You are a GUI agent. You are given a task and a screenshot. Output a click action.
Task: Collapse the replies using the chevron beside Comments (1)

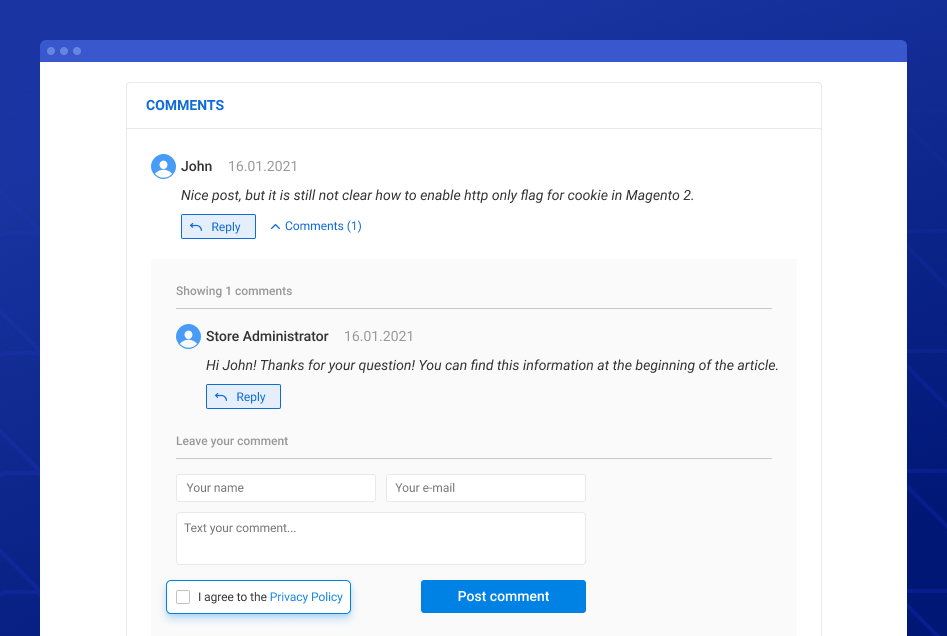point(274,225)
